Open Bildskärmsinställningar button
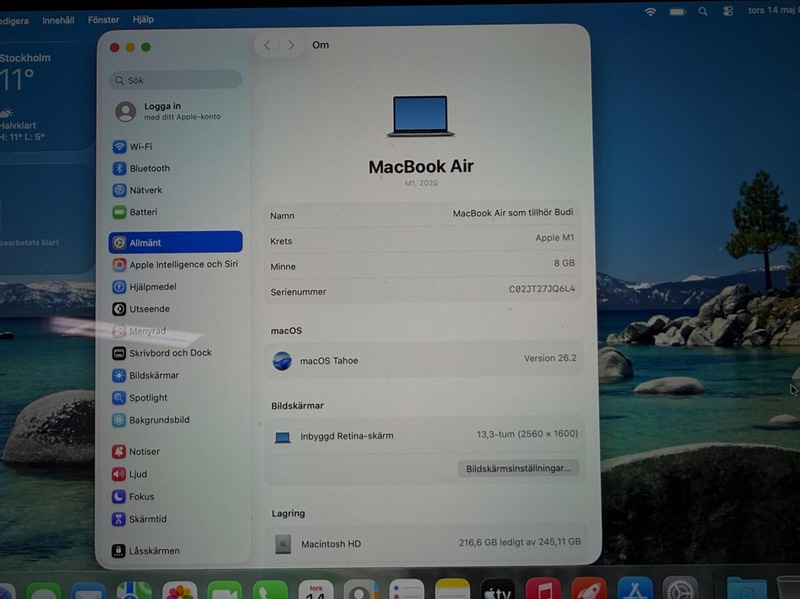Screen dimensions: 800x599 click(x=518, y=468)
